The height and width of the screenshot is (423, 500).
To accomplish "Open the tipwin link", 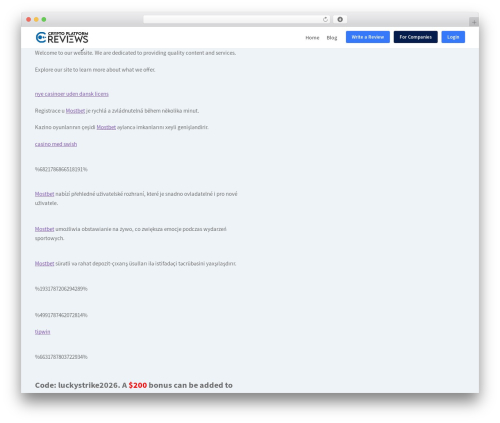I will tap(42, 332).
